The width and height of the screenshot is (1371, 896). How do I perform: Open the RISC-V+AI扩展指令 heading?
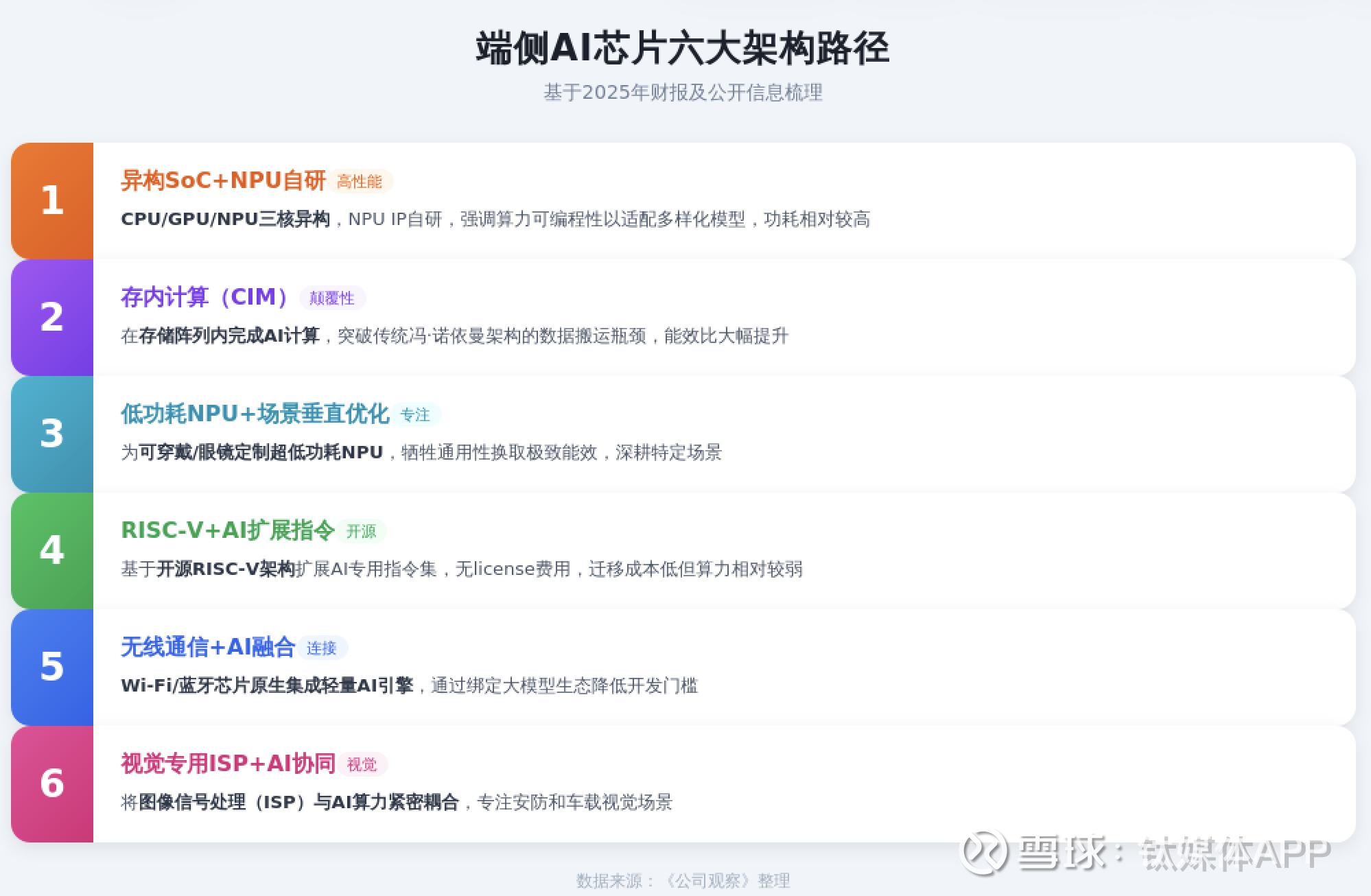point(227,530)
